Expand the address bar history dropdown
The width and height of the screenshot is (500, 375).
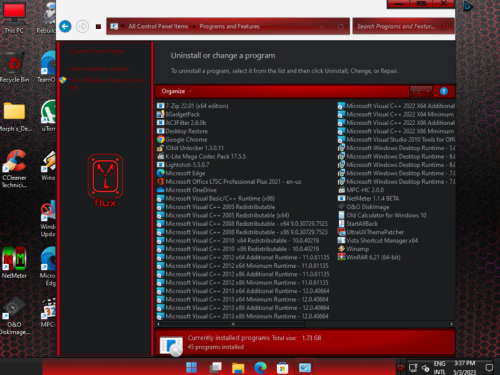click(x=321, y=27)
